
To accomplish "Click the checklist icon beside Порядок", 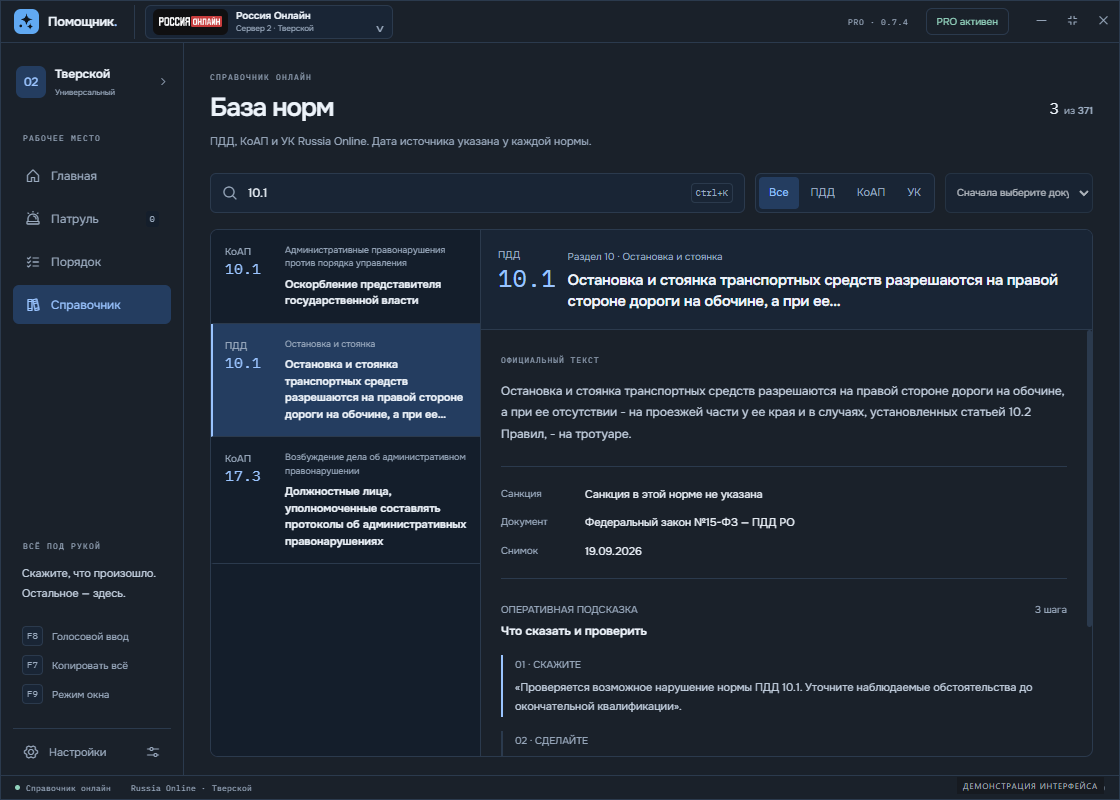I will [33, 261].
